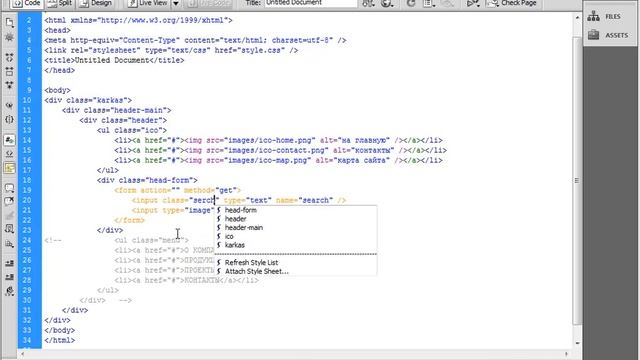Toggle Live View
The height and width of the screenshot is (360, 640).
point(148,3)
